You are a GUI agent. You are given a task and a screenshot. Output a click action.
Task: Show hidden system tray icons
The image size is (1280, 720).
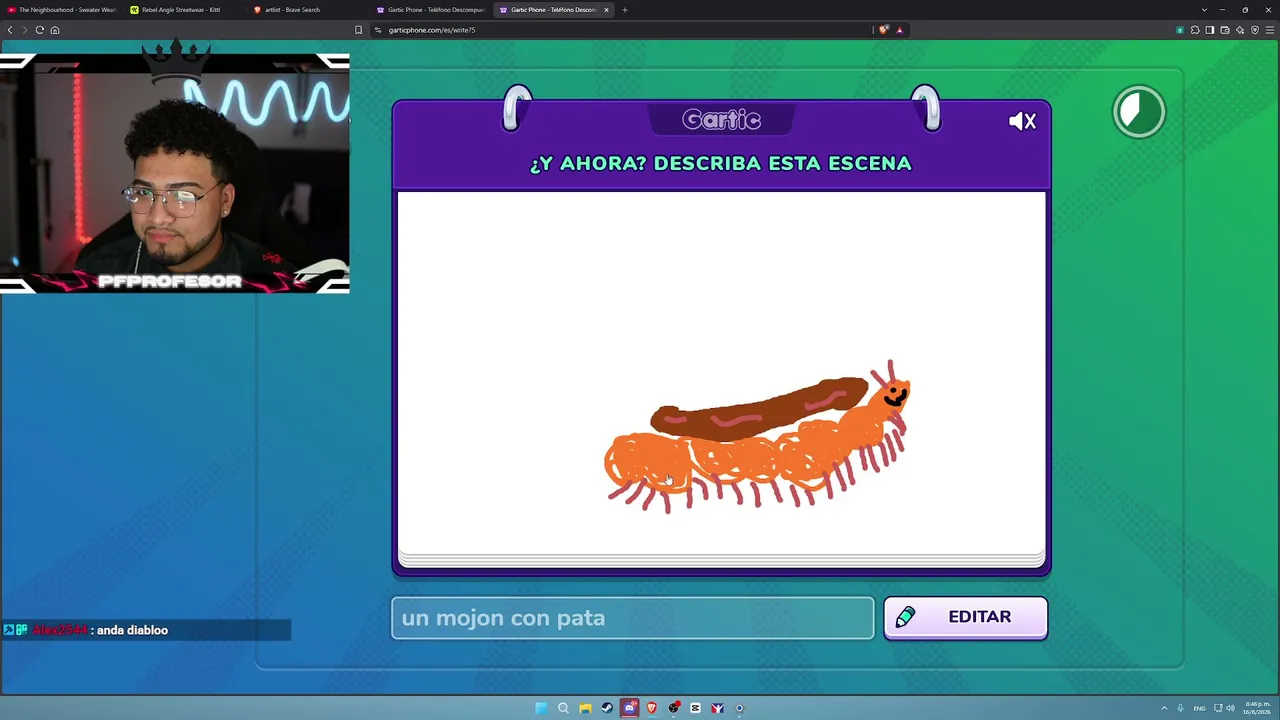coord(1164,708)
